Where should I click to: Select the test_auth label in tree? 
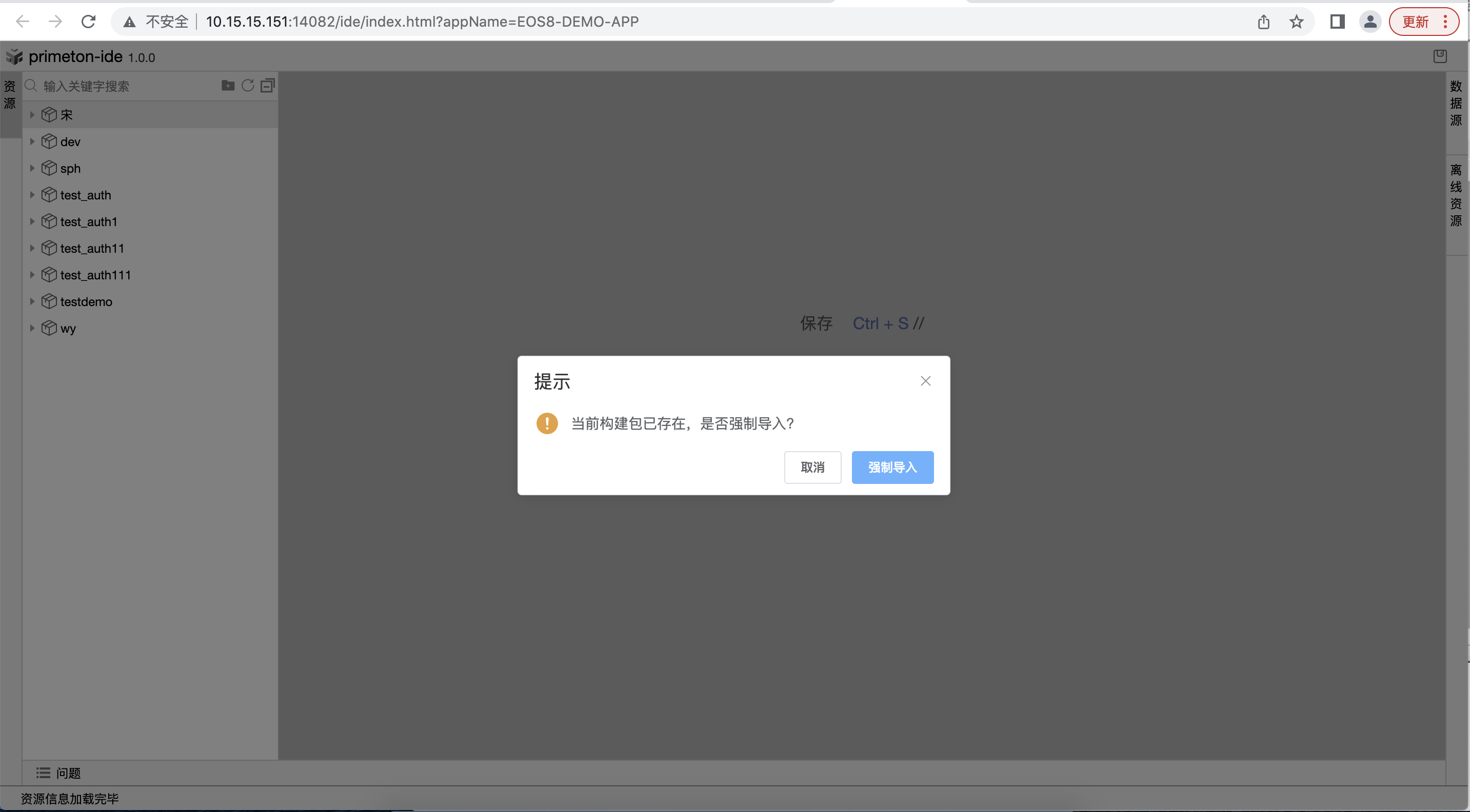click(86, 195)
